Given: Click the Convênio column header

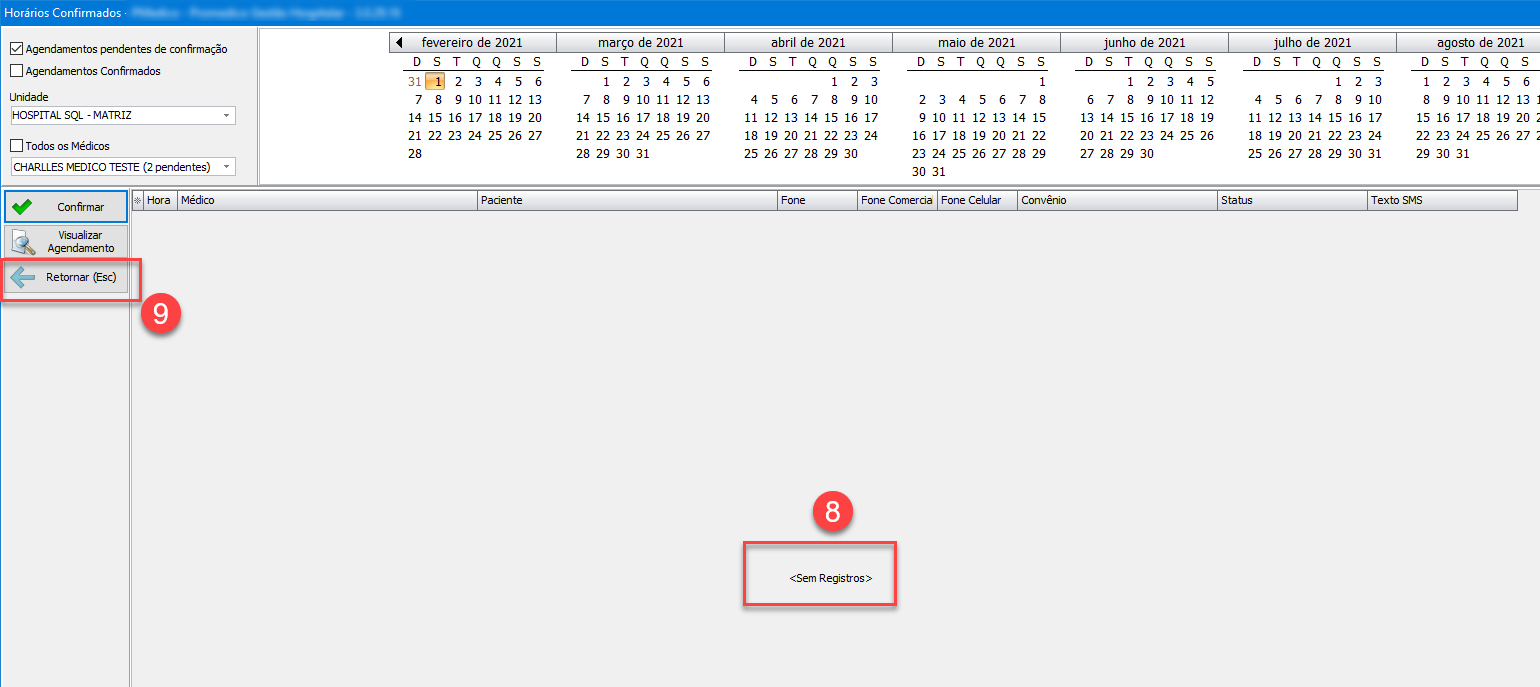Looking at the screenshot, I should click(x=1116, y=200).
